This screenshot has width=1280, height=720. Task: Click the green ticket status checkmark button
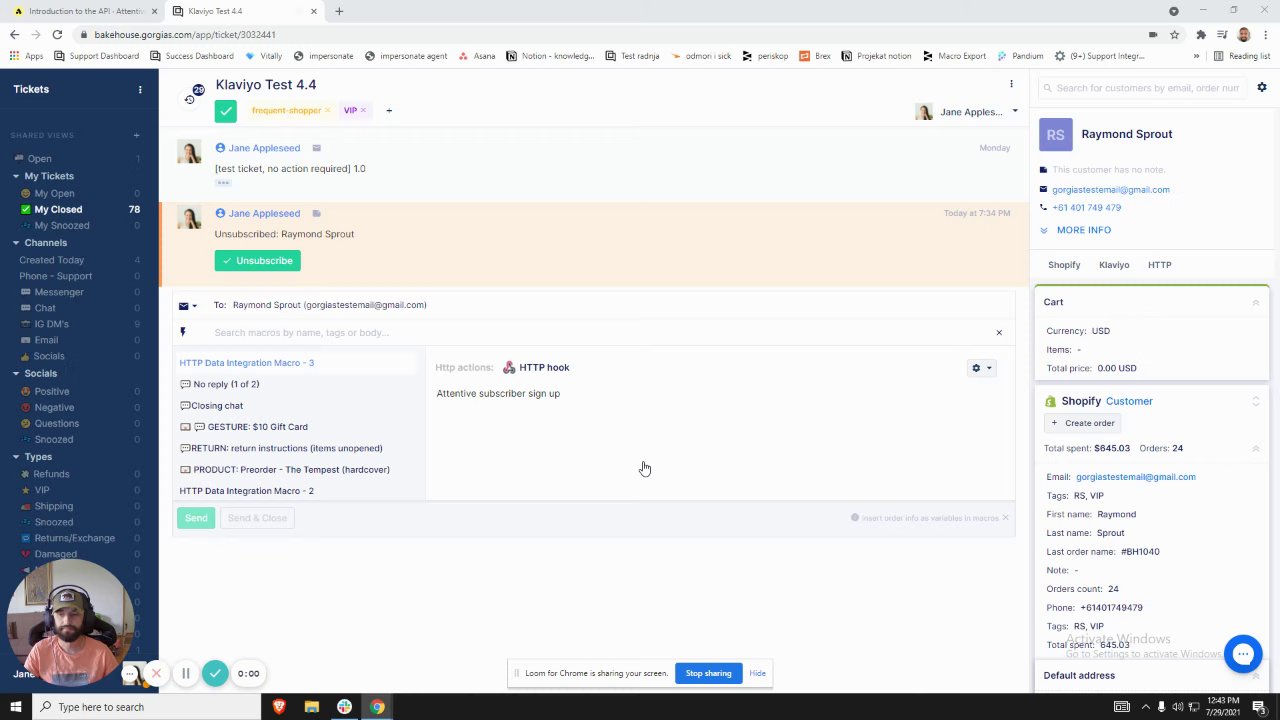click(225, 112)
